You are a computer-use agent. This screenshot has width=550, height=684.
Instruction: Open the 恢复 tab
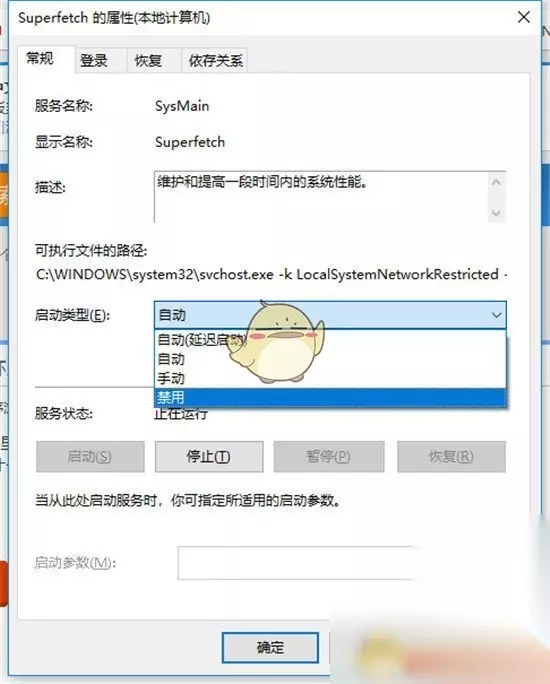pyautogui.click(x=148, y=60)
